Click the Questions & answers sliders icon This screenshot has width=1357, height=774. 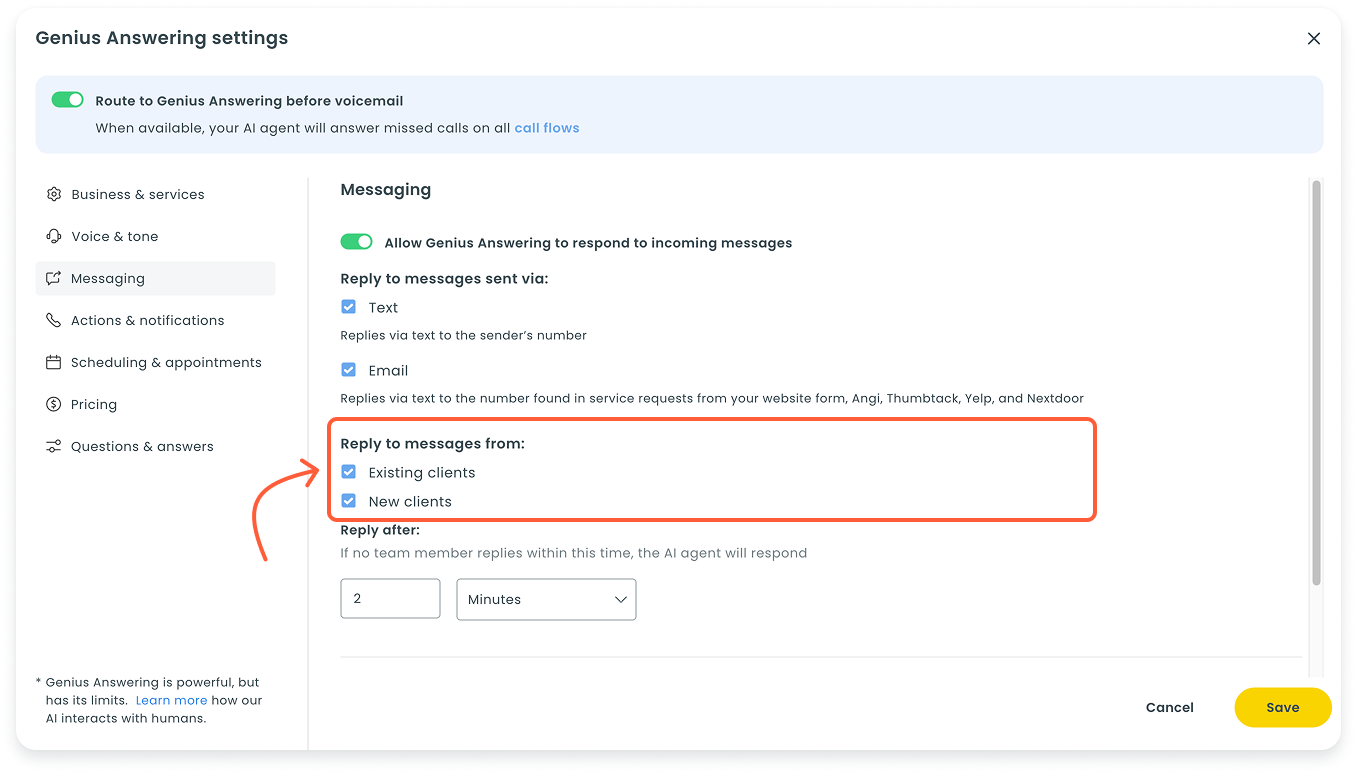point(54,446)
